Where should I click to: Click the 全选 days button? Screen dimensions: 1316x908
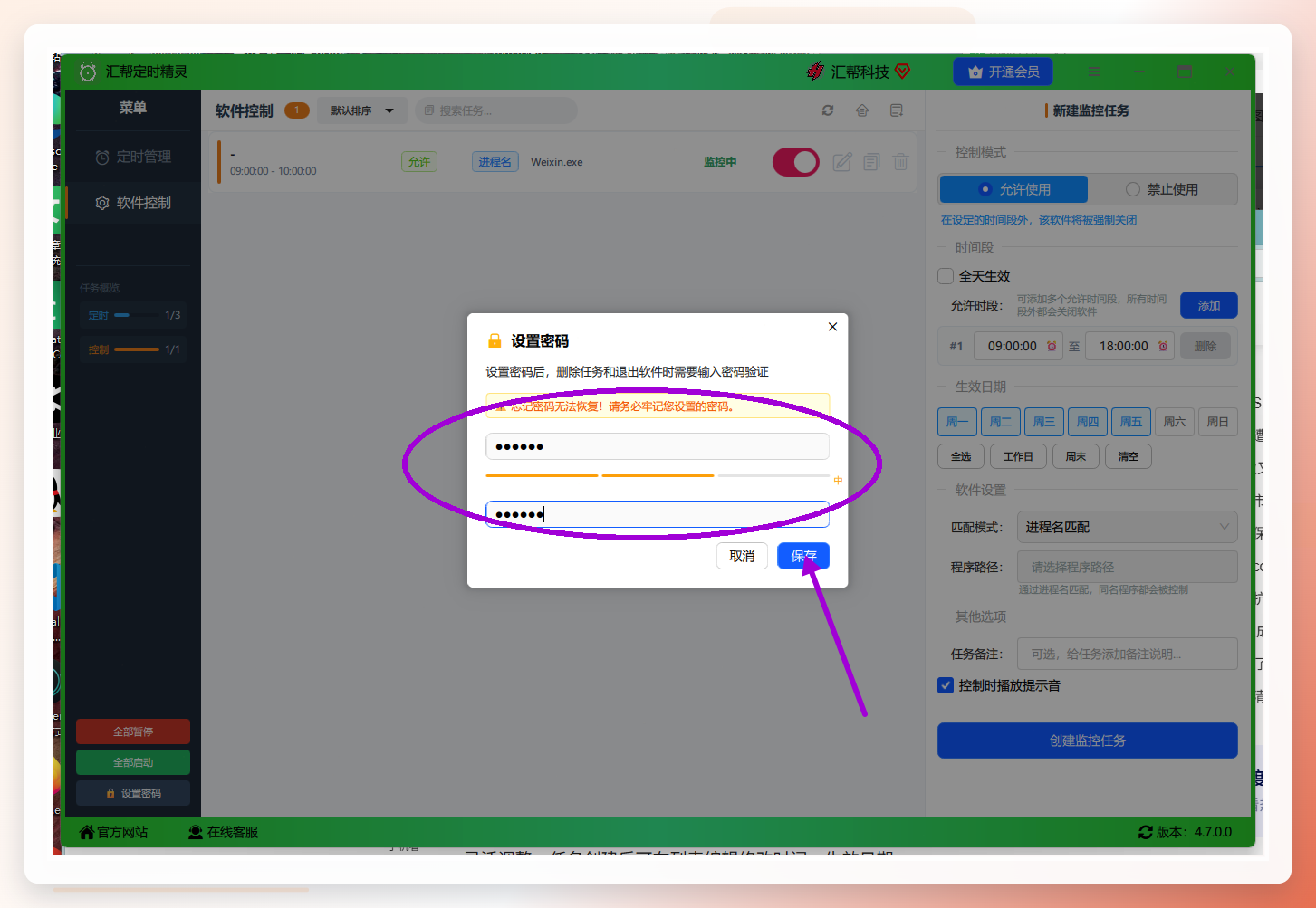click(961, 456)
